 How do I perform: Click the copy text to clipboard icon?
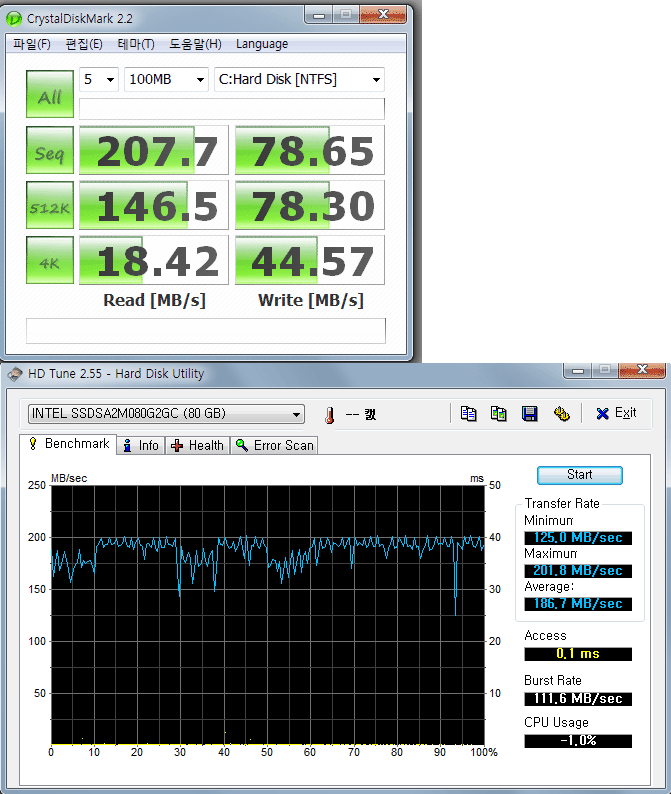pyautogui.click(x=468, y=414)
